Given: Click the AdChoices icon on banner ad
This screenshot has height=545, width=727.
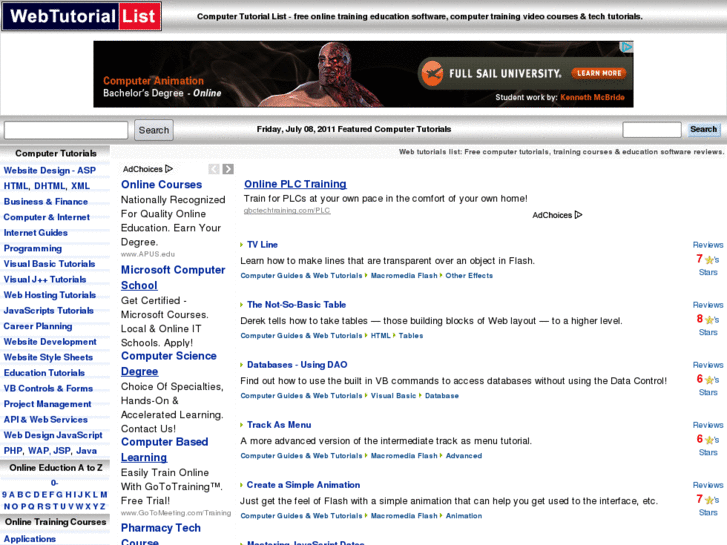Looking at the screenshot, I should (627, 47).
